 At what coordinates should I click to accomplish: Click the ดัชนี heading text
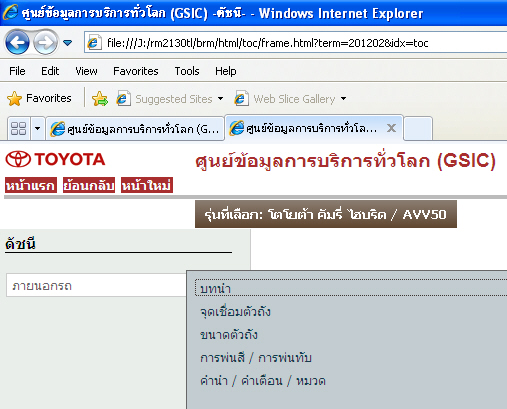[20, 244]
